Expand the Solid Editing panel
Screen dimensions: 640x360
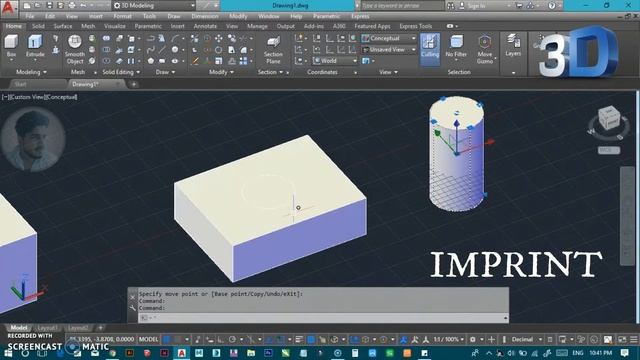point(121,72)
